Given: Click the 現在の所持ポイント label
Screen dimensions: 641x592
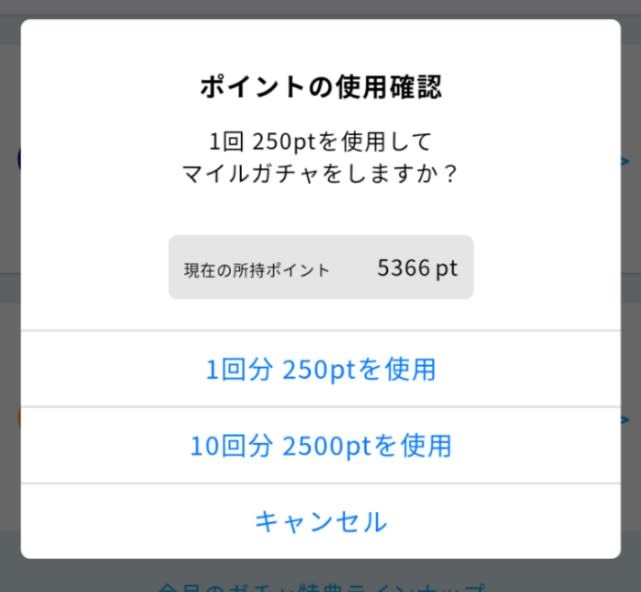Looking at the screenshot, I should pyautogui.click(x=256, y=270).
